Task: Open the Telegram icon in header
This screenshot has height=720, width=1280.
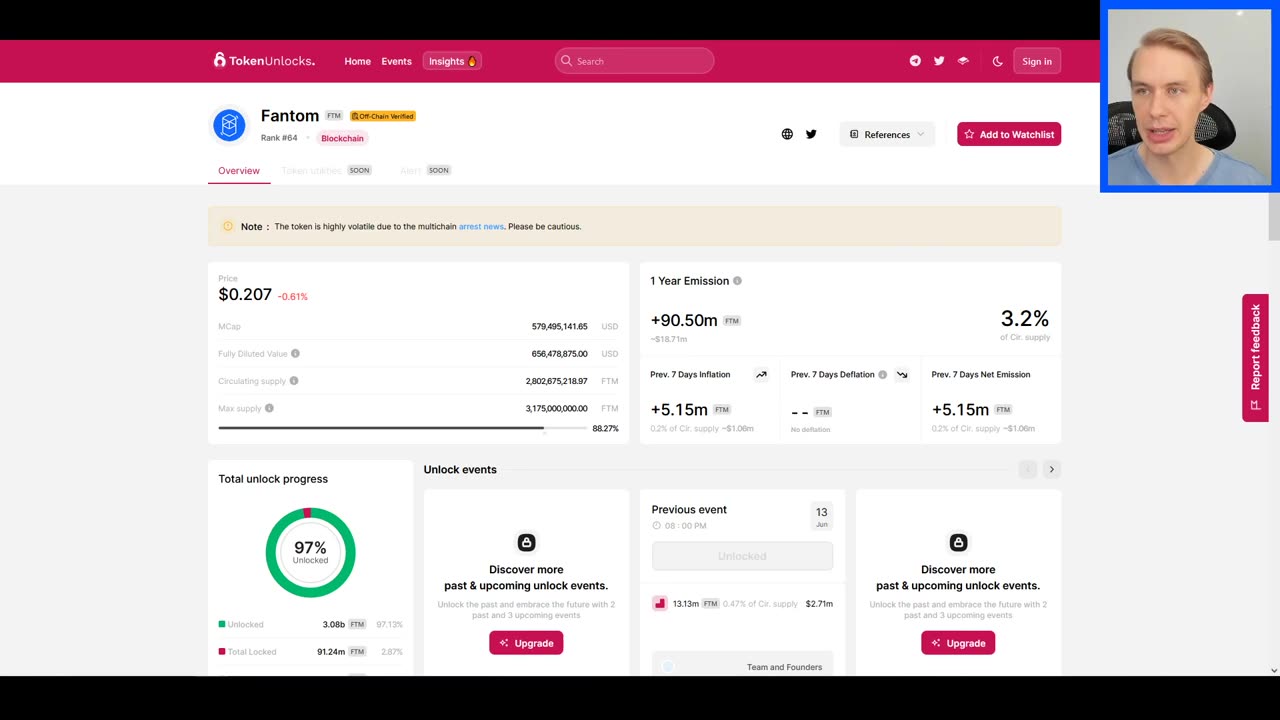Action: click(x=915, y=61)
